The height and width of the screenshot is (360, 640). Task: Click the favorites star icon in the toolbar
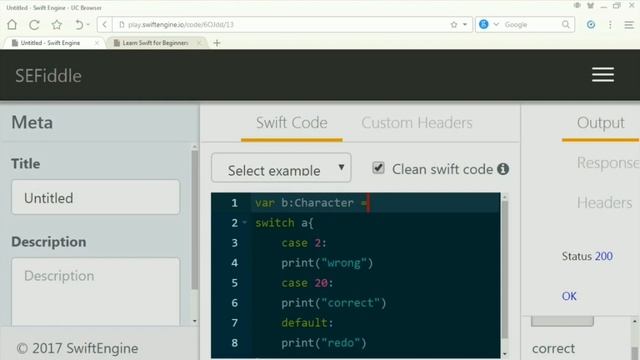57,24
